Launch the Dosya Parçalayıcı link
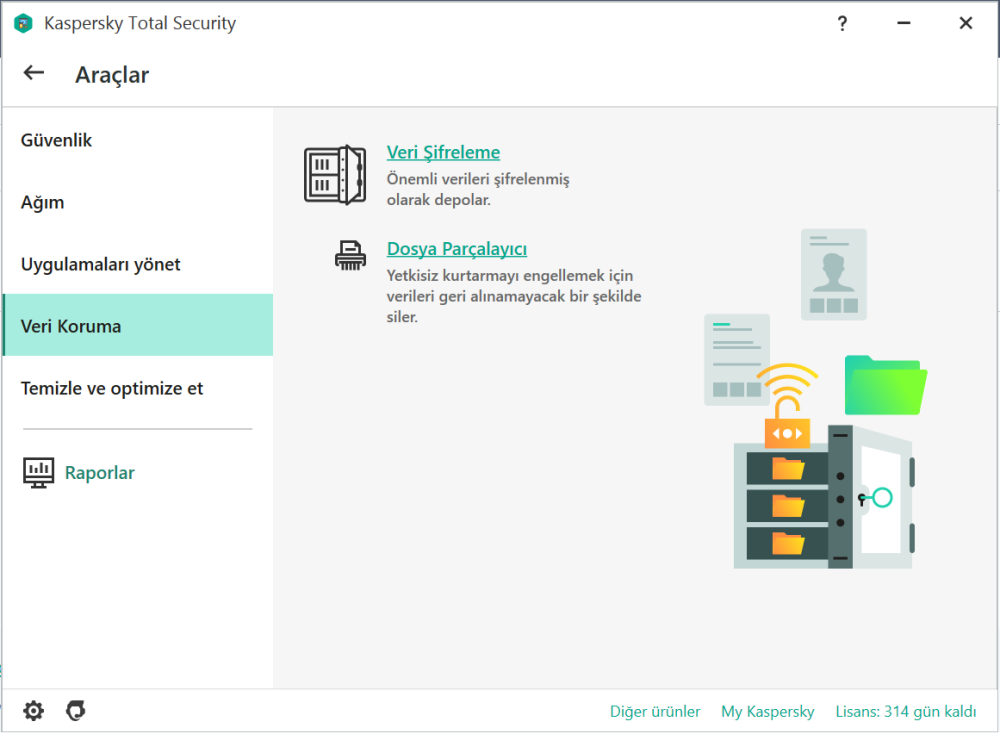Screen dimensions: 1000x734 [x=457, y=249]
